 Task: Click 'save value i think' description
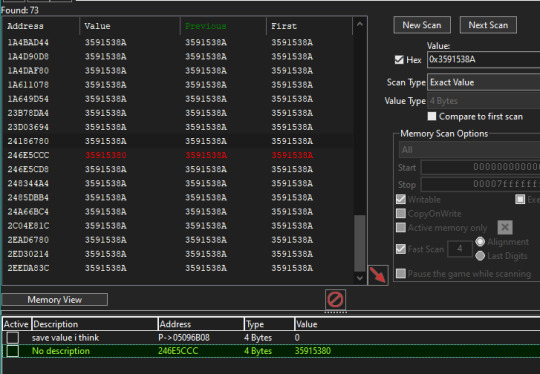point(65,337)
